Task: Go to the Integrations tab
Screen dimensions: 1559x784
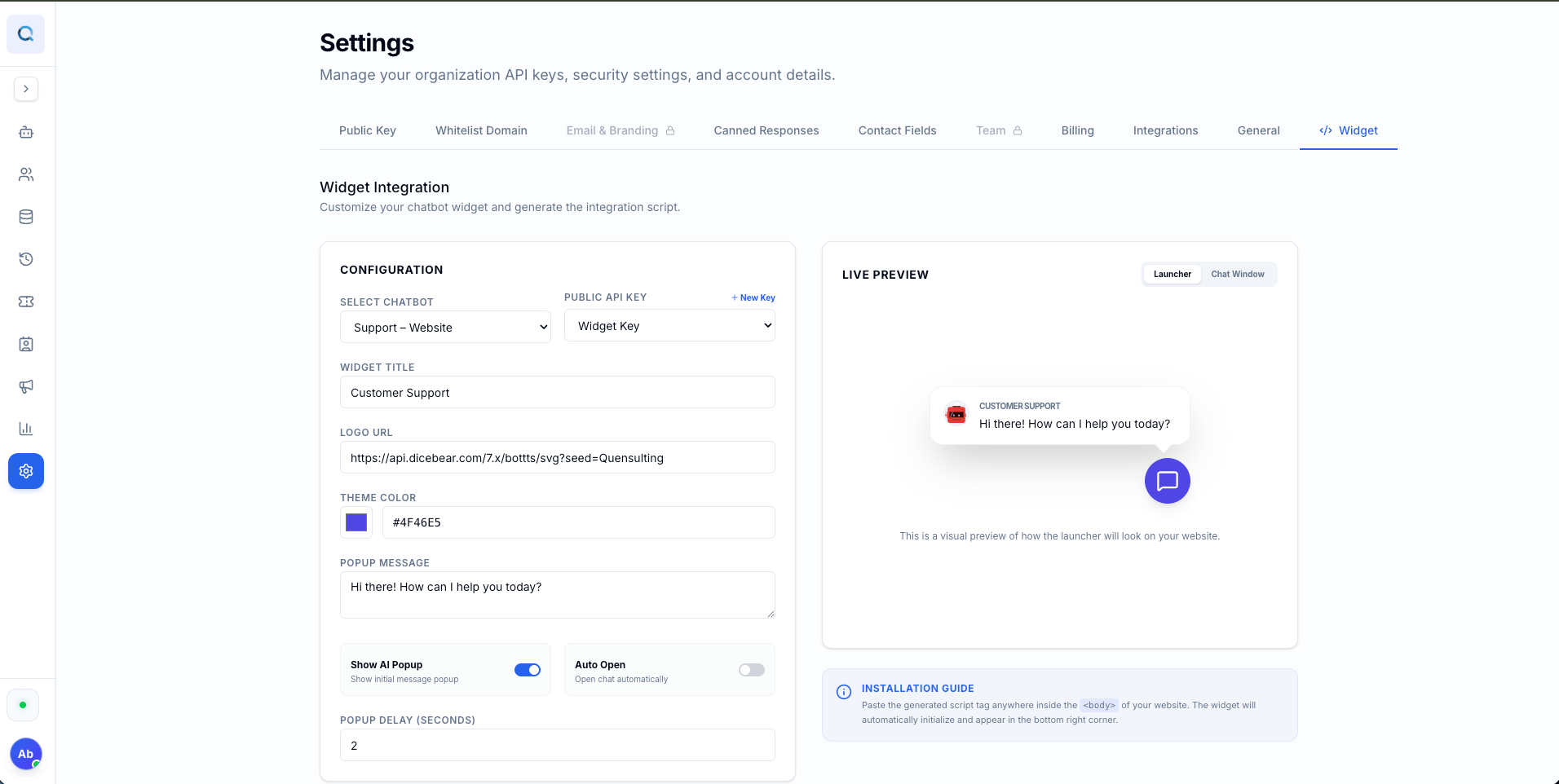Action: (1166, 130)
